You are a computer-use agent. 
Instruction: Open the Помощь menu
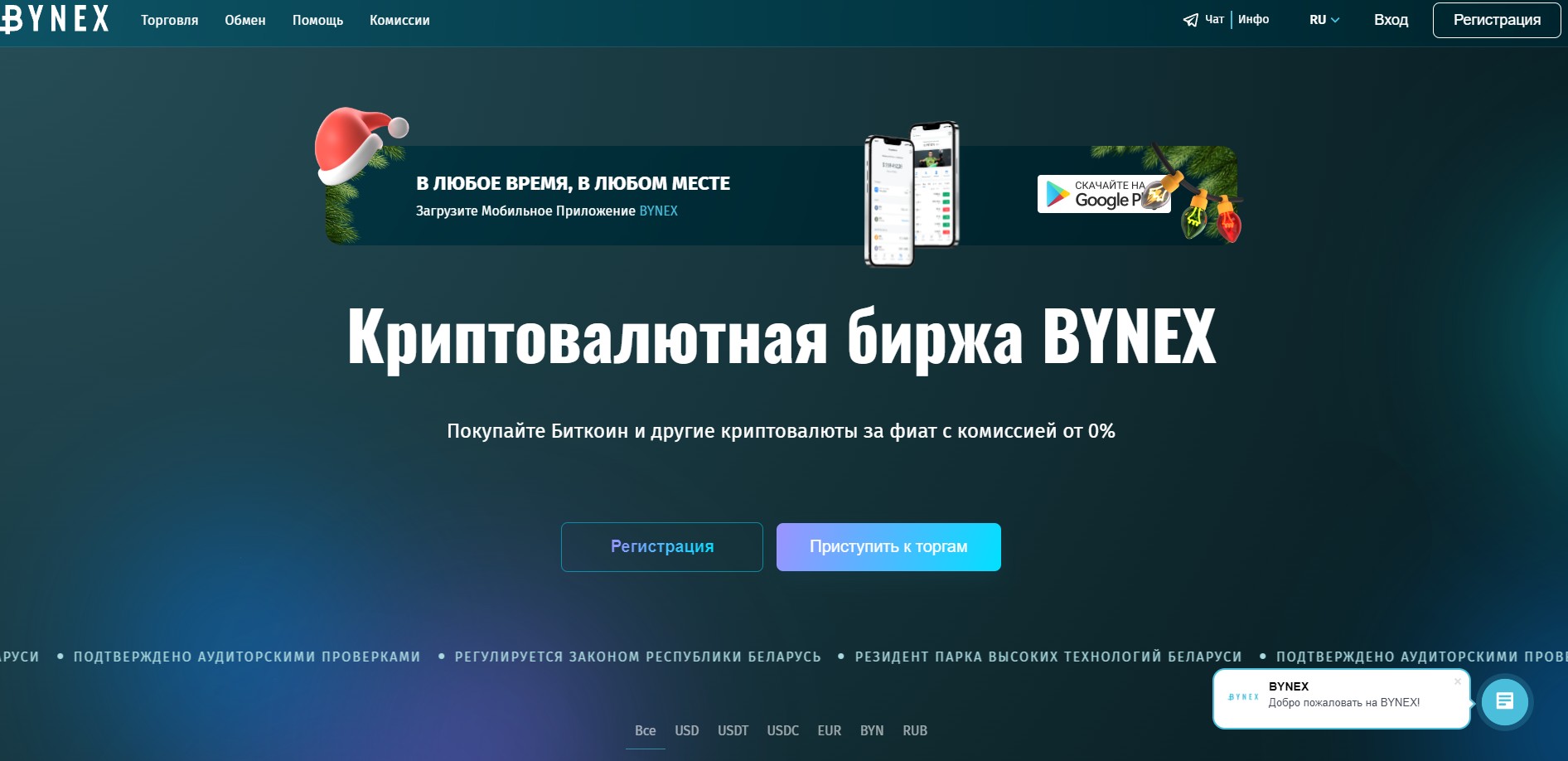click(x=317, y=20)
